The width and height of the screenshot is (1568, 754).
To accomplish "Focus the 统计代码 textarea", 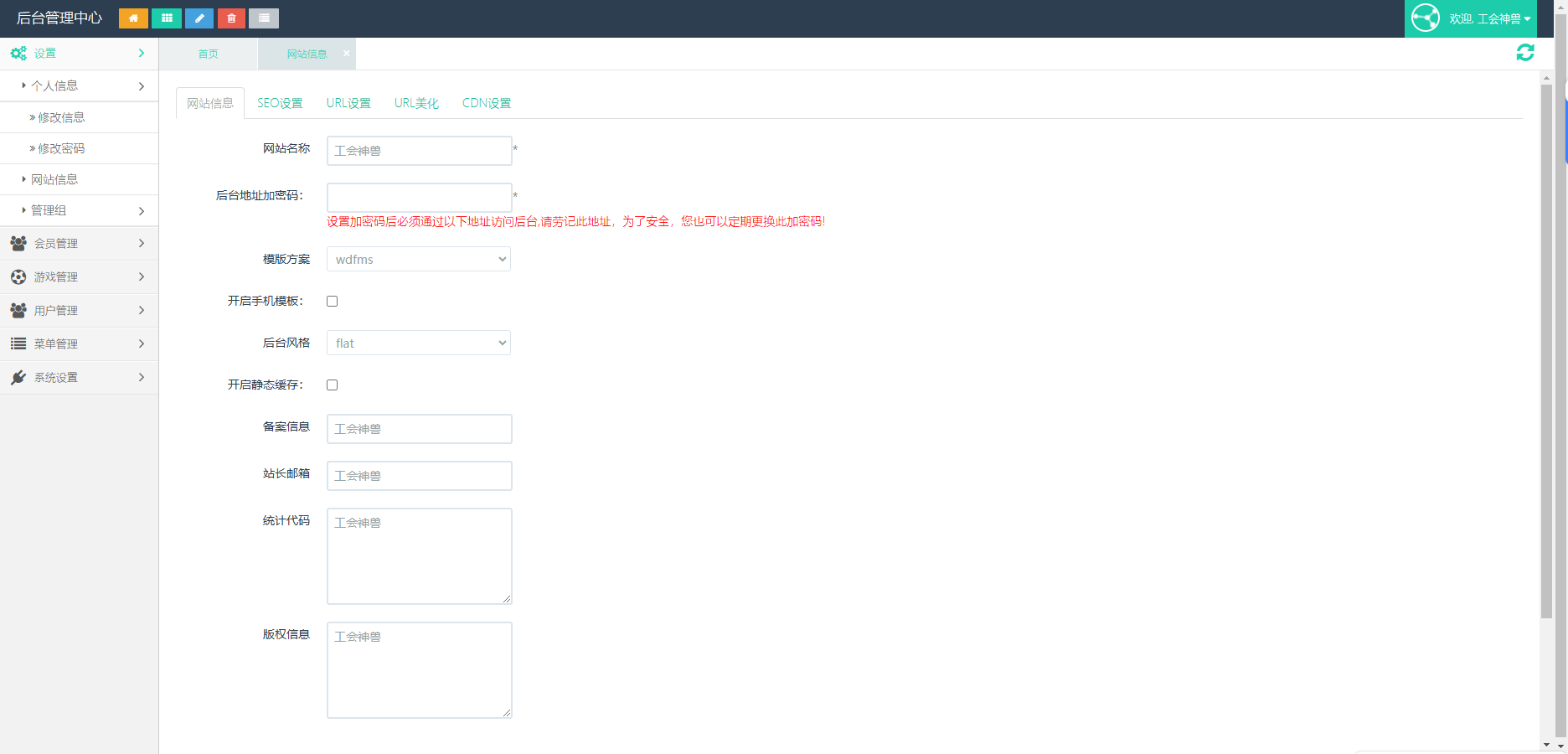I will pyautogui.click(x=419, y=556).
